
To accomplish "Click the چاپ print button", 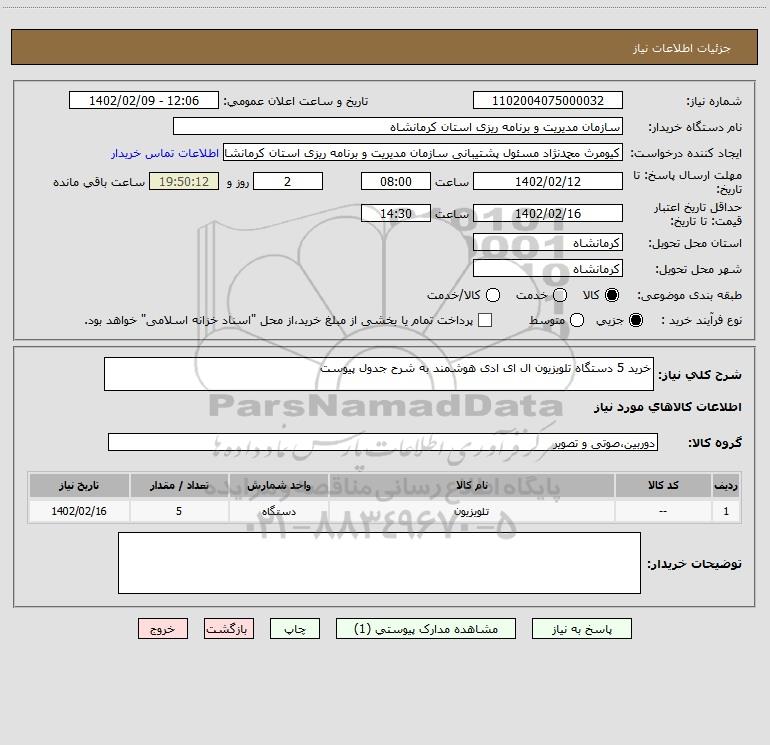I will (x=295, y=629).
